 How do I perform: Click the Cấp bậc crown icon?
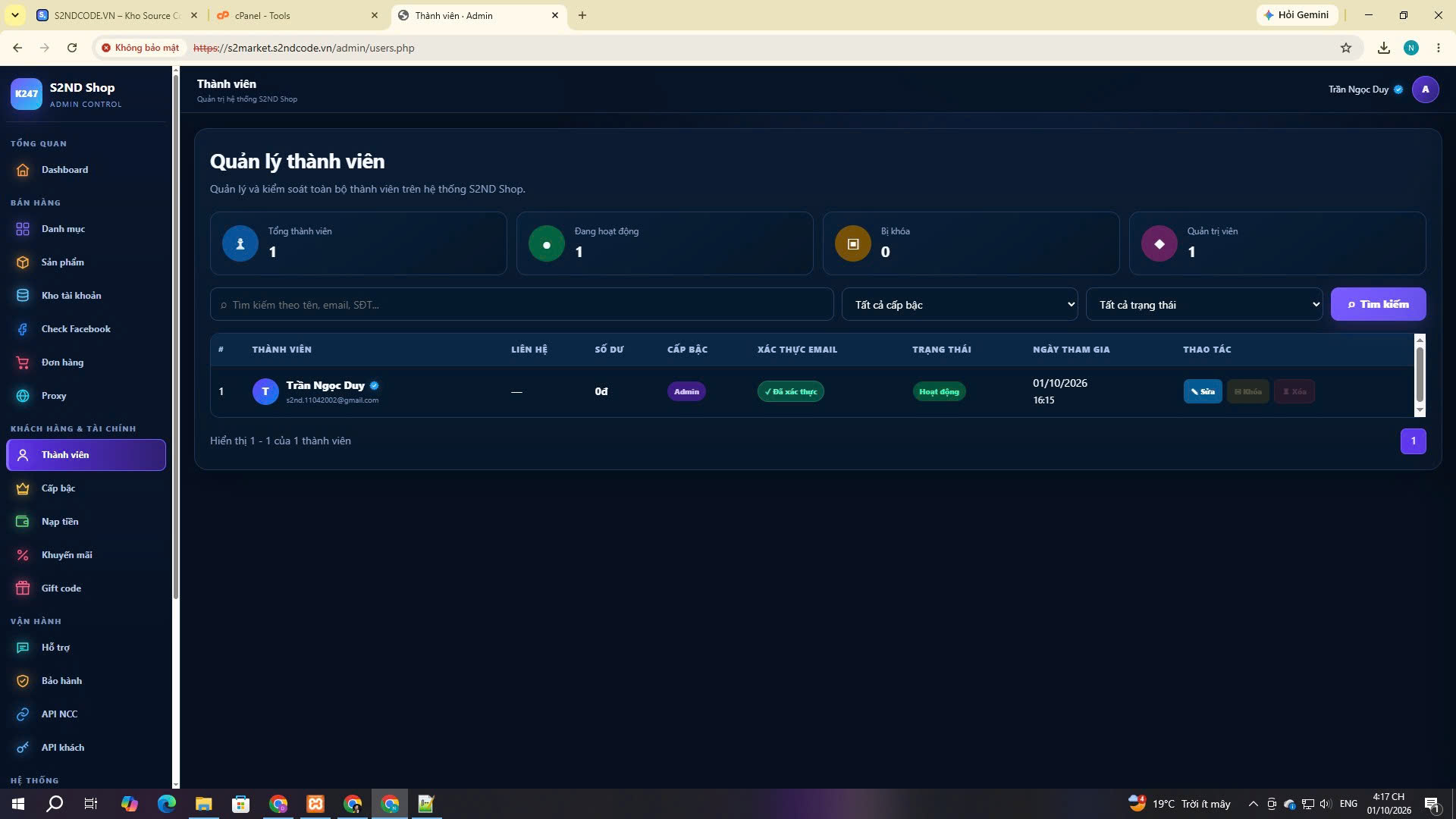click(x=23, y=488)
